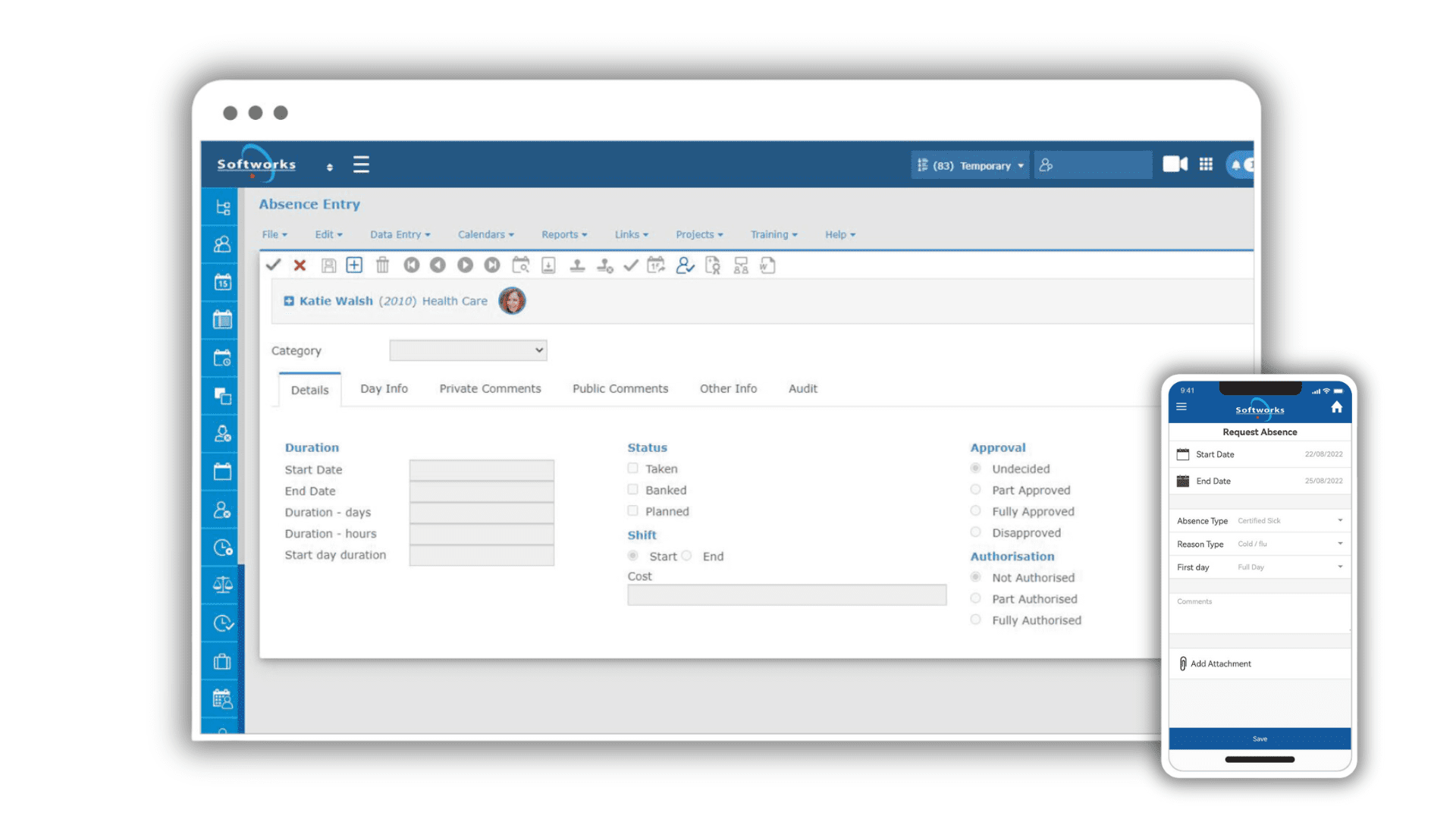
Task: Click the navigate previous record icon
Action: (x=437, y=265)
